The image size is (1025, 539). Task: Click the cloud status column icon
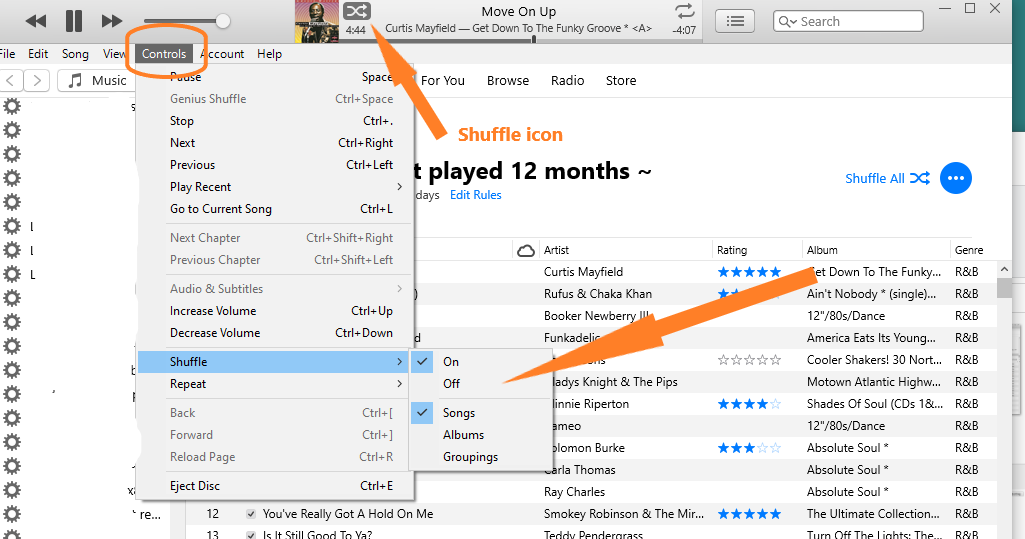click(x=526, y=250)
